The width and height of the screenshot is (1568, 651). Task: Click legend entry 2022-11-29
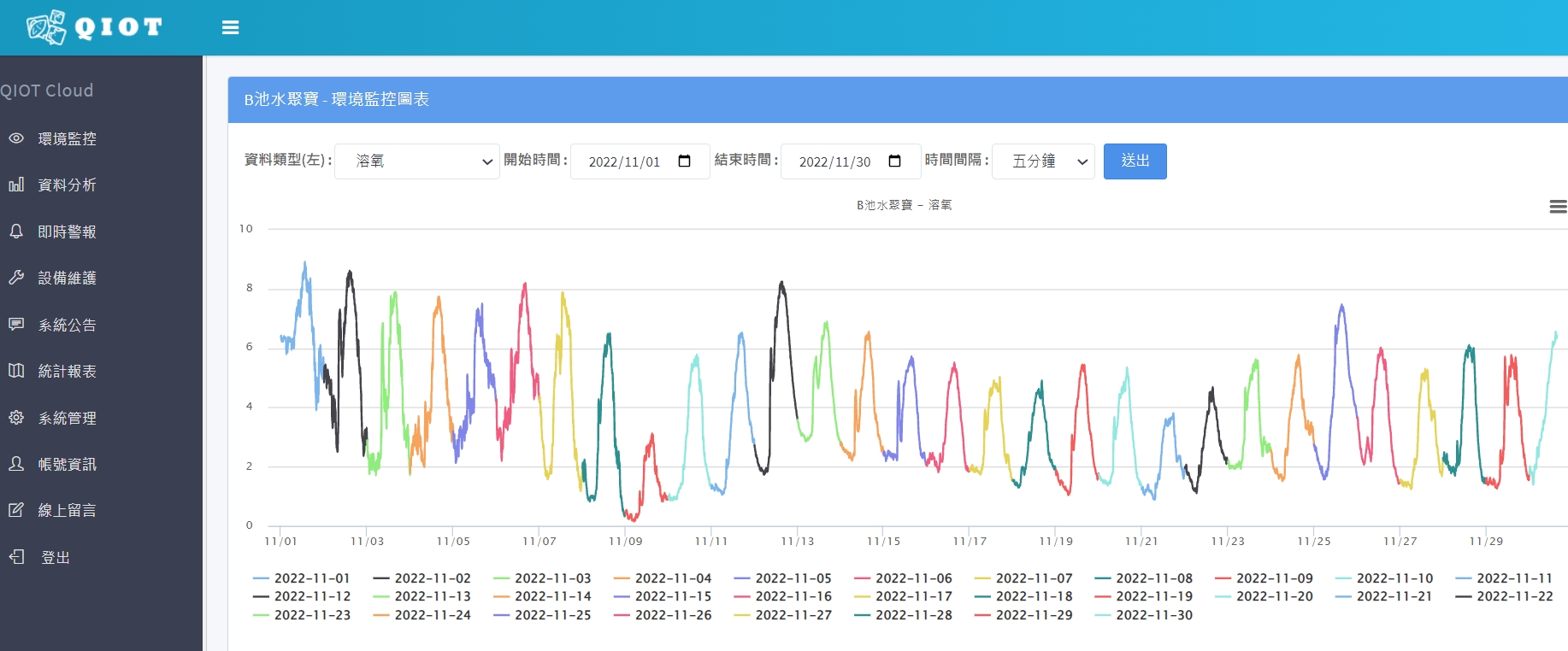pos(1023,615)
